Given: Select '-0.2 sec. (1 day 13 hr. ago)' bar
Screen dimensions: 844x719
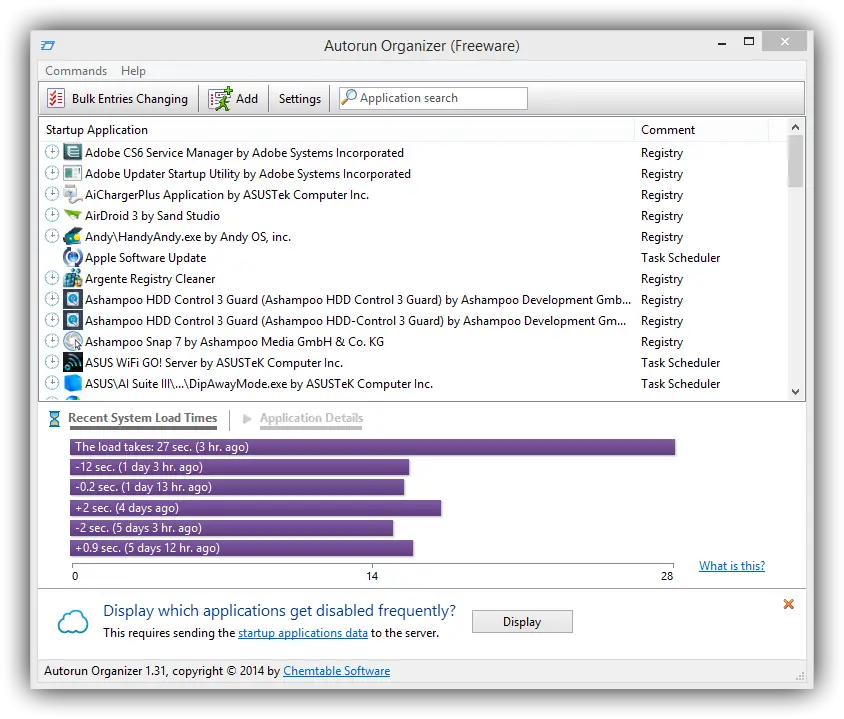Looking at the screenshot, I should click(237, 487).
